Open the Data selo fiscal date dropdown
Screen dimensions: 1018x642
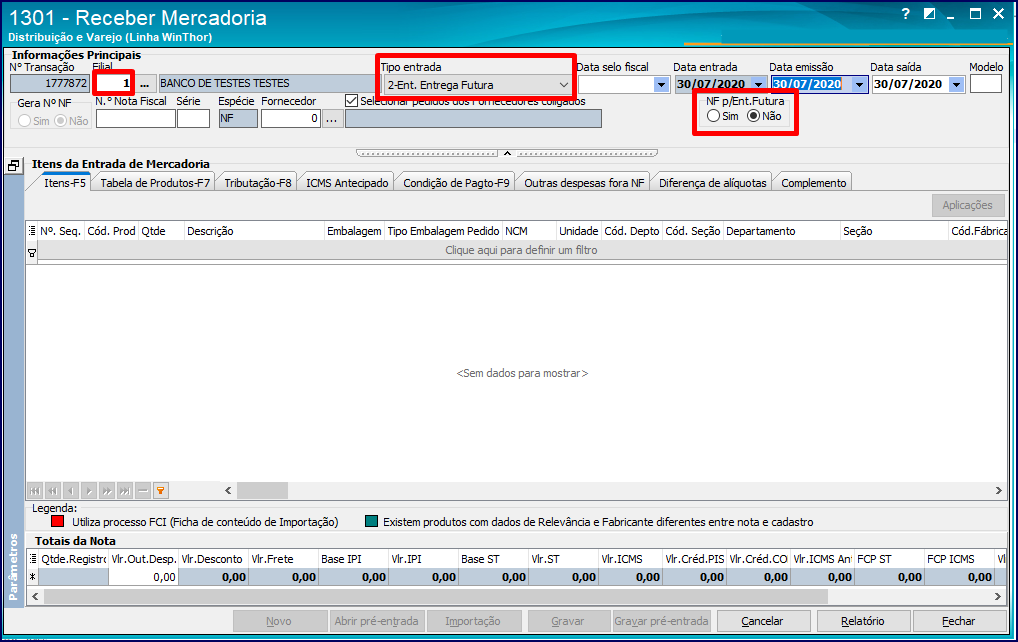(661, 84)
